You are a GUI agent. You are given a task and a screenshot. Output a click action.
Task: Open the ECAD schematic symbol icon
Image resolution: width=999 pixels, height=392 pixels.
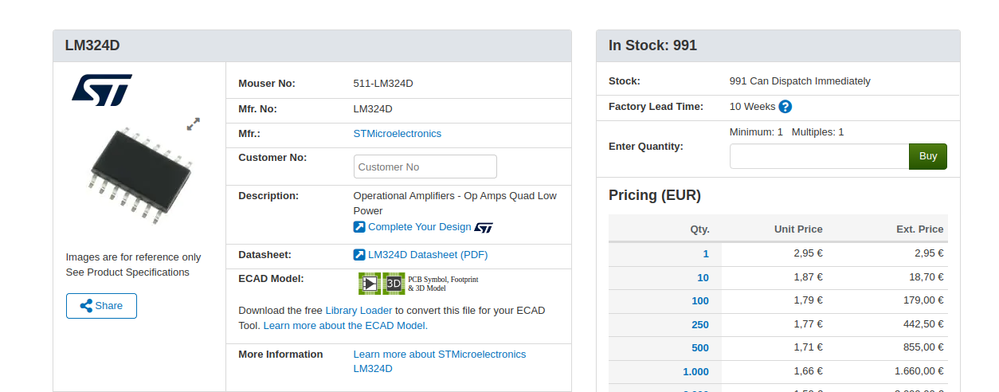pos(370,283)
